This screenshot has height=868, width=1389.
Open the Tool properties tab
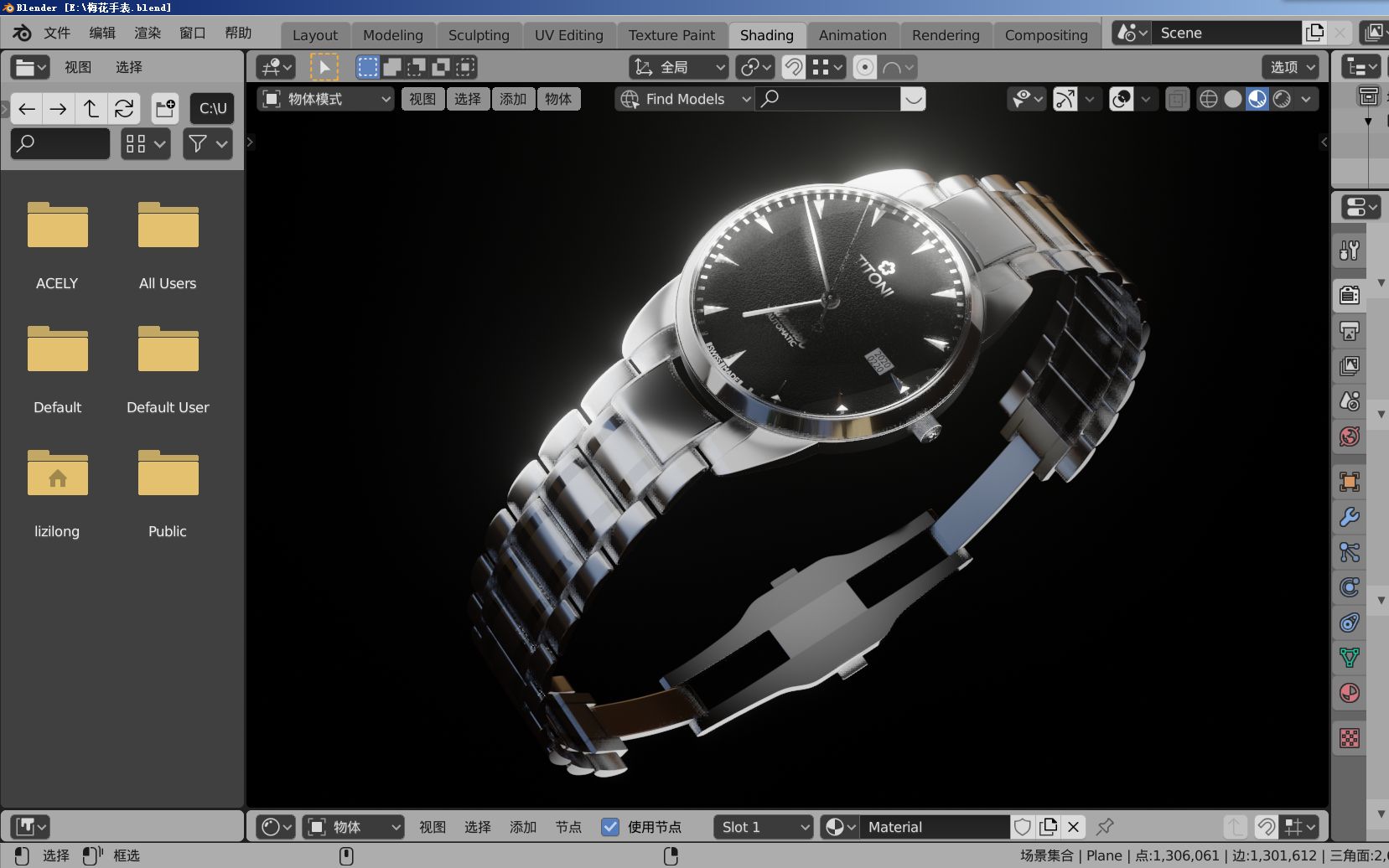pos(1350,250)
